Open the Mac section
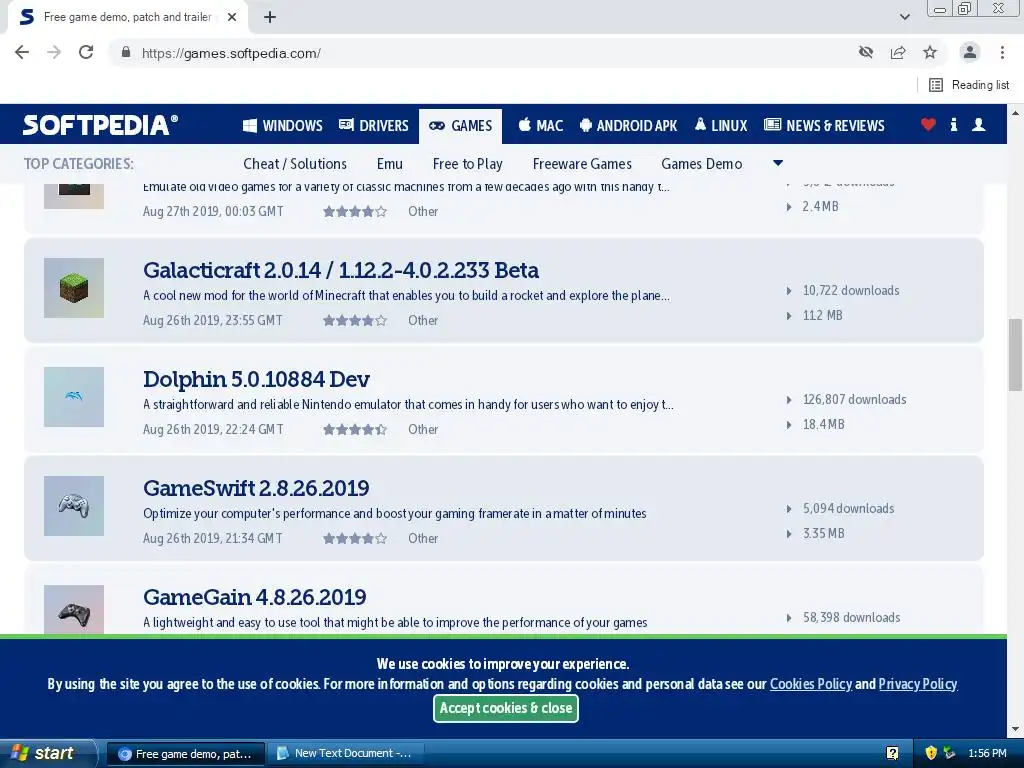This screenshot has height=768, width=1024. 541,125
